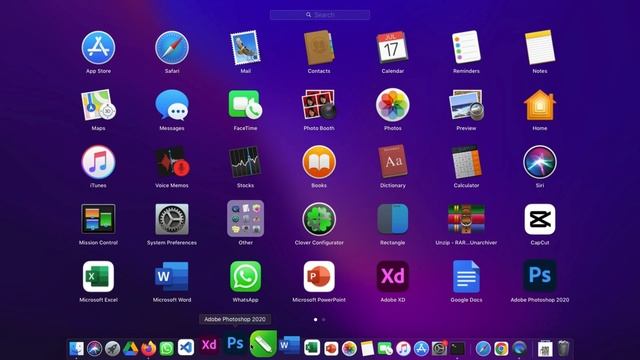Image resolution: width=640 pixels, height=360 pixels.
Task: Open Microsoft Word from the Dock
Action: pos(290,345)
